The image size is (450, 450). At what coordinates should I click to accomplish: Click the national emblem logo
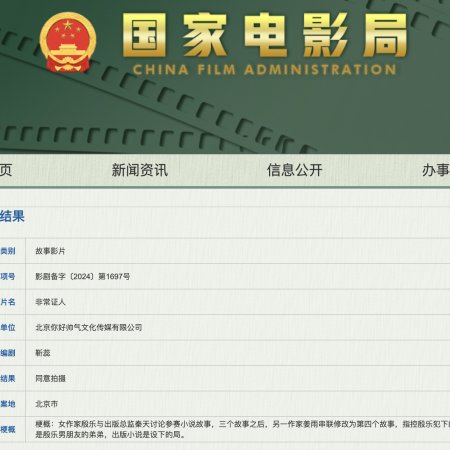coord(68,42)
